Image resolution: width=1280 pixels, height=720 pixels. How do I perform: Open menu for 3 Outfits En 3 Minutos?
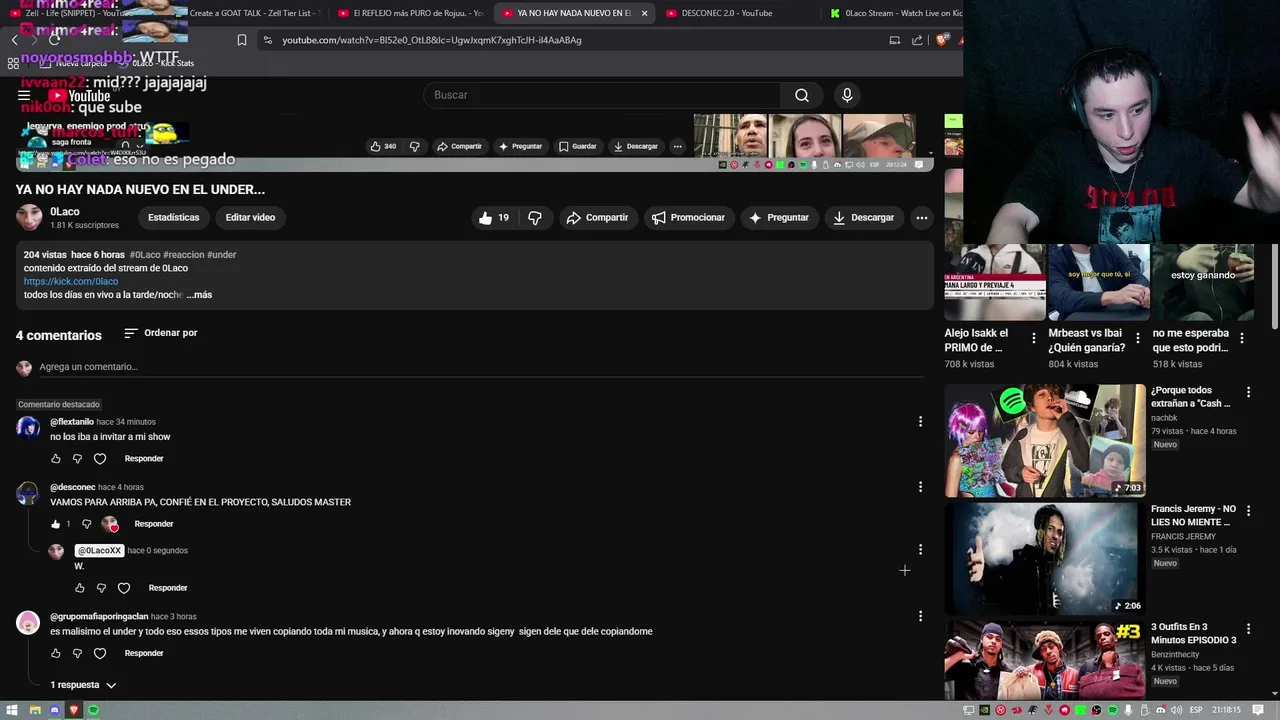click(1248, 628)
